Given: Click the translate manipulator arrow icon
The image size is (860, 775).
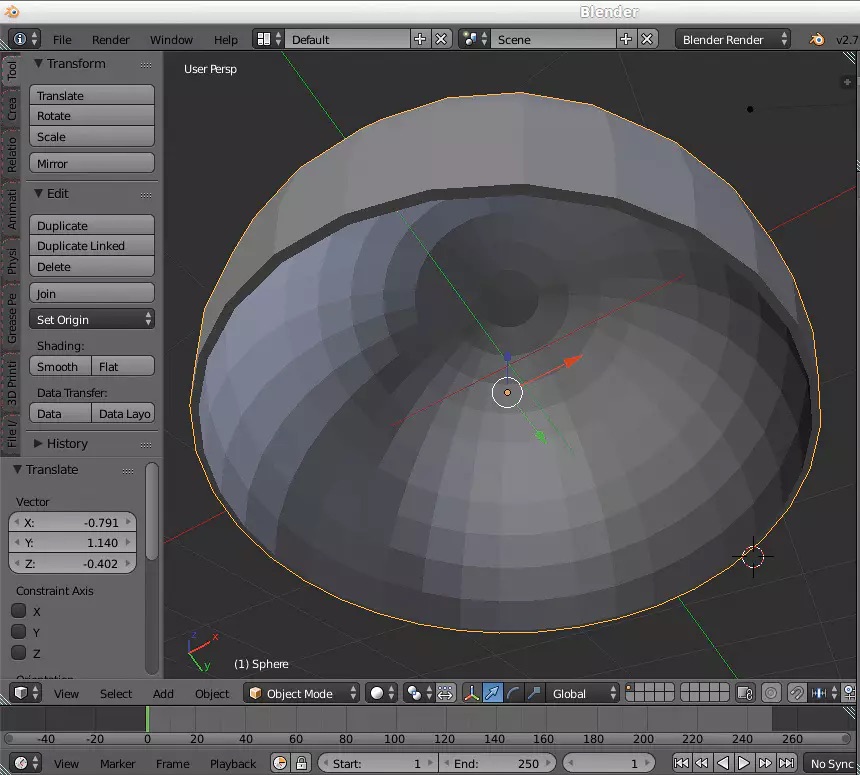Looking at the screenshot, I should (493, 693).
